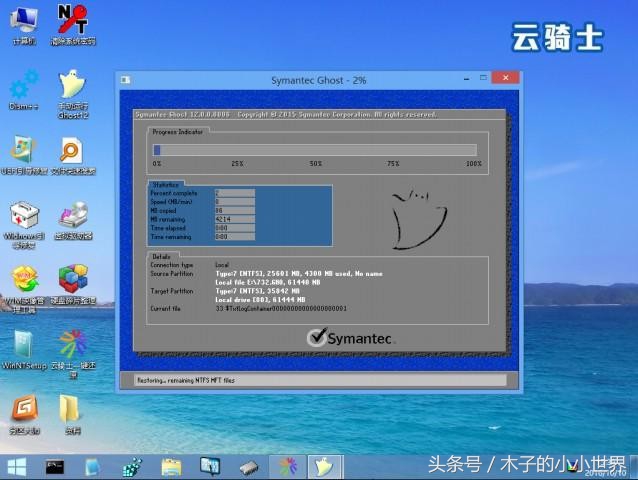Viewport: 638px width, 480px height.
Task: Click 'Restoring... remaining NTFS MFT files' status bar
Action: coord(319,380)
